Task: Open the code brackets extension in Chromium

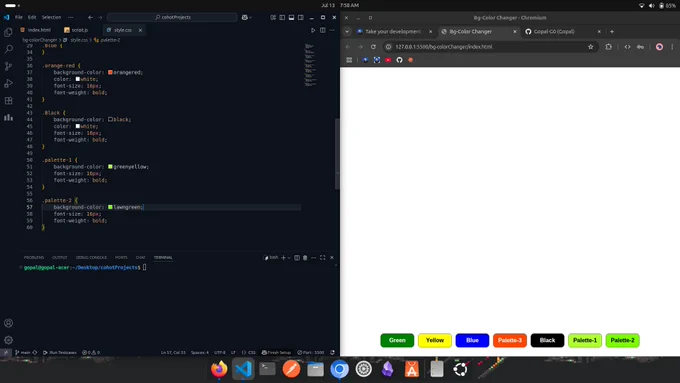Action: (x=627, y=47)
